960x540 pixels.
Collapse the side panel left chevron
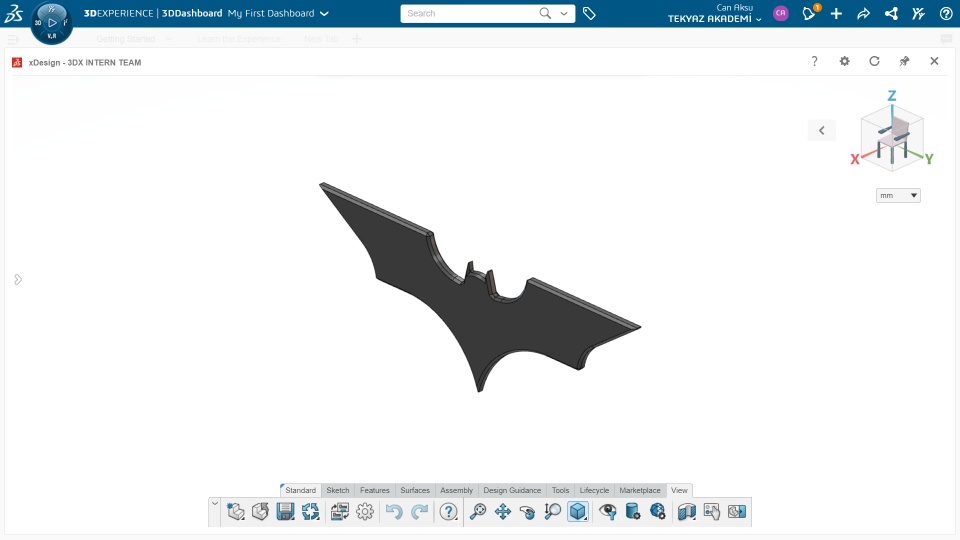[x=822, y=130]
